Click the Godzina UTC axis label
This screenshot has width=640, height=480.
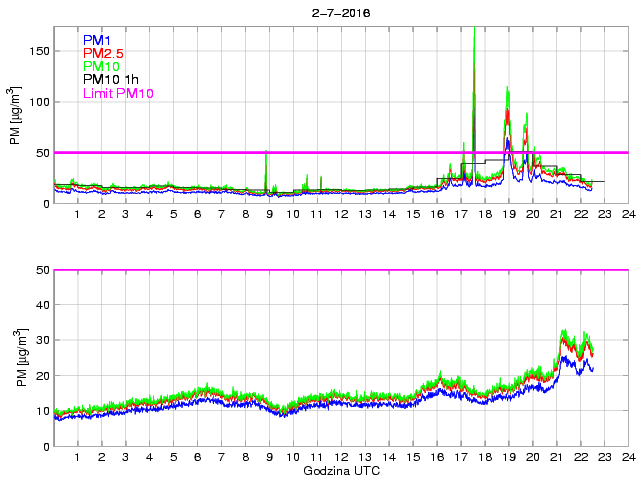pyautogui.click(x=340, y=470)
